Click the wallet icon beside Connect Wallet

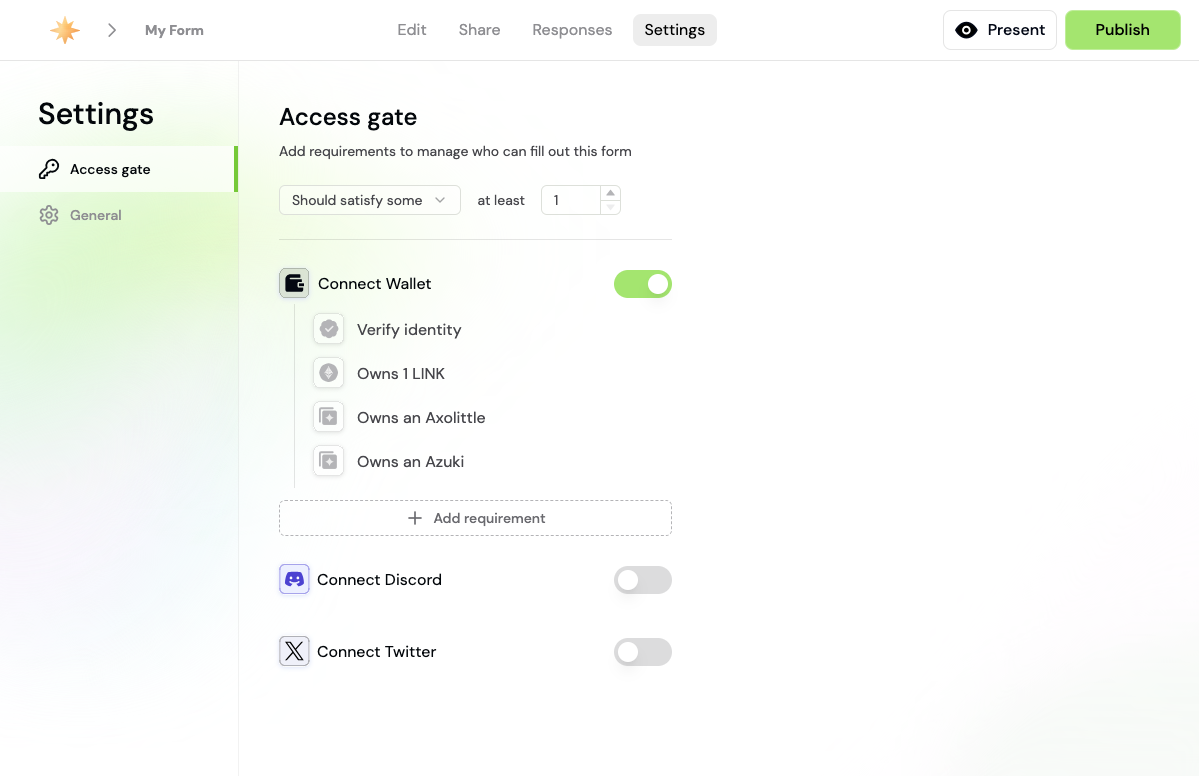[294, 284]
